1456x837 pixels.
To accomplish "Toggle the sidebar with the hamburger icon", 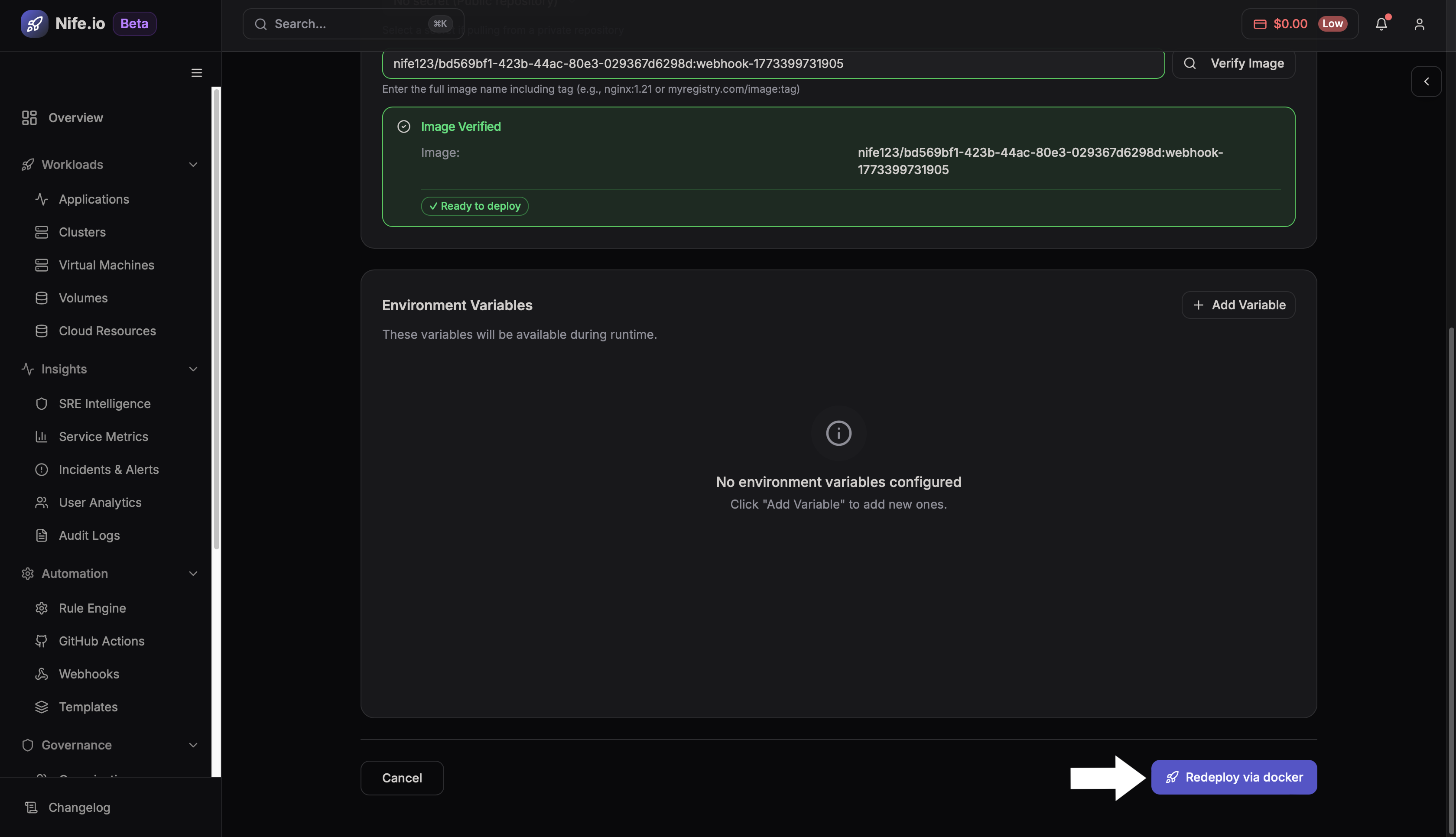I will [x=196, y=72].
